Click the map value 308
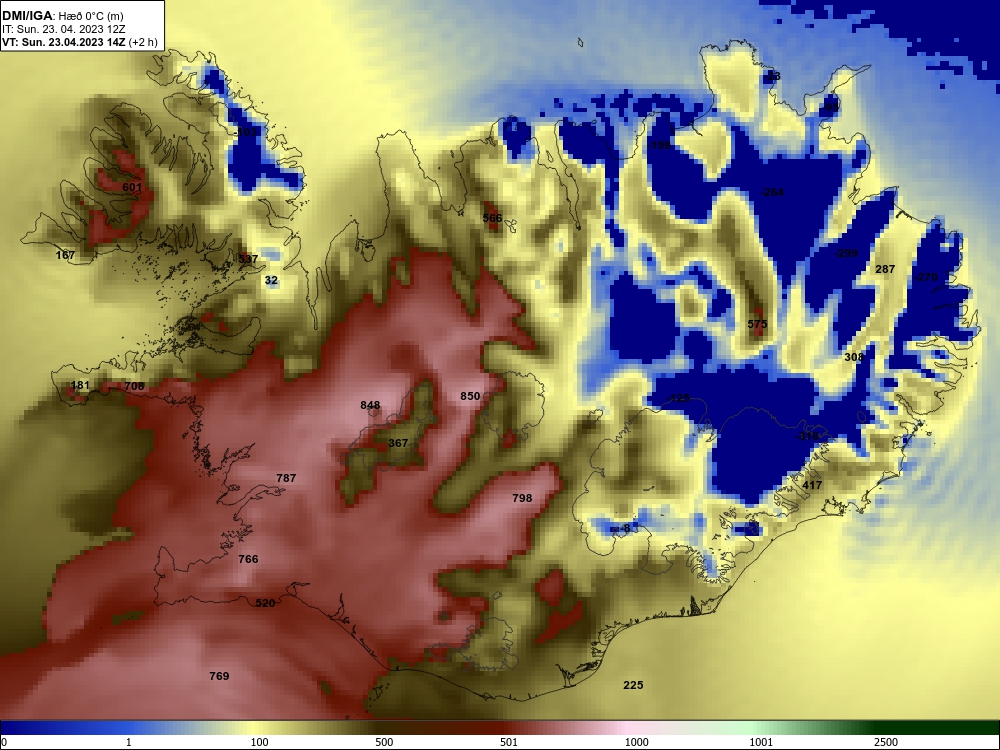 [x=855, y=357]
